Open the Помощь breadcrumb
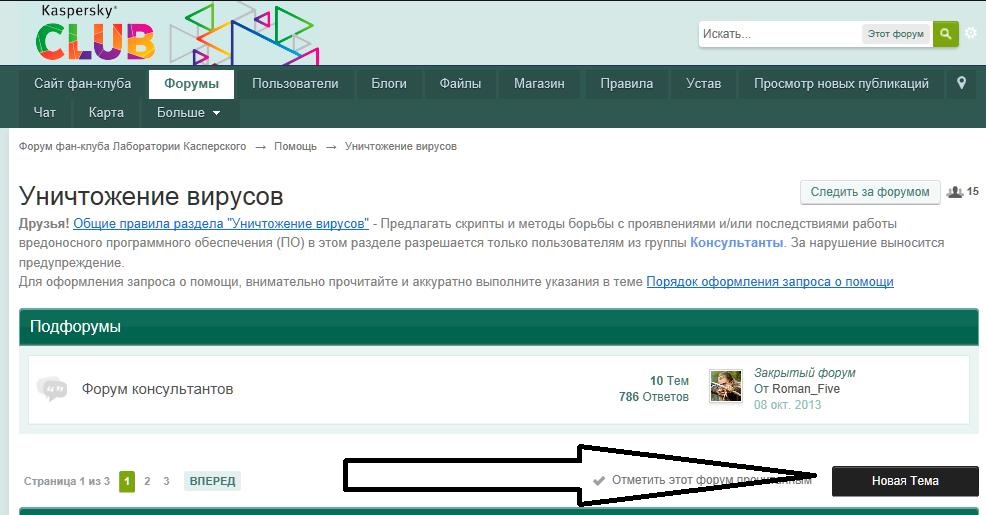 [295, 147]
